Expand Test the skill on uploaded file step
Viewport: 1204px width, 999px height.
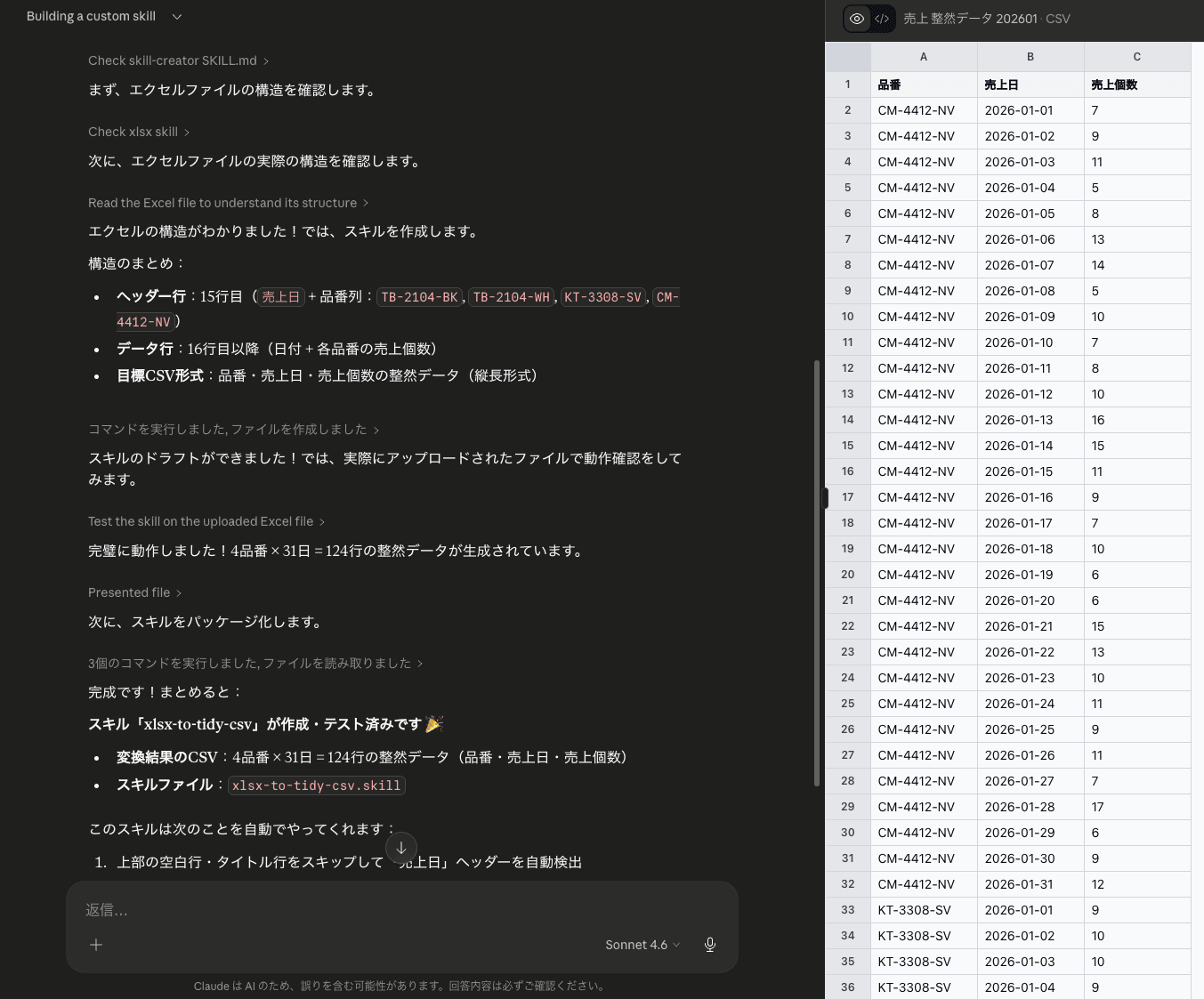point(206,521)
